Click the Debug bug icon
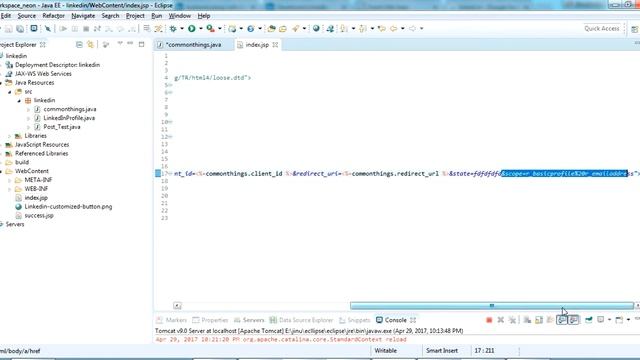Viewport: 640px width, 360px height. tap(173, 29)
